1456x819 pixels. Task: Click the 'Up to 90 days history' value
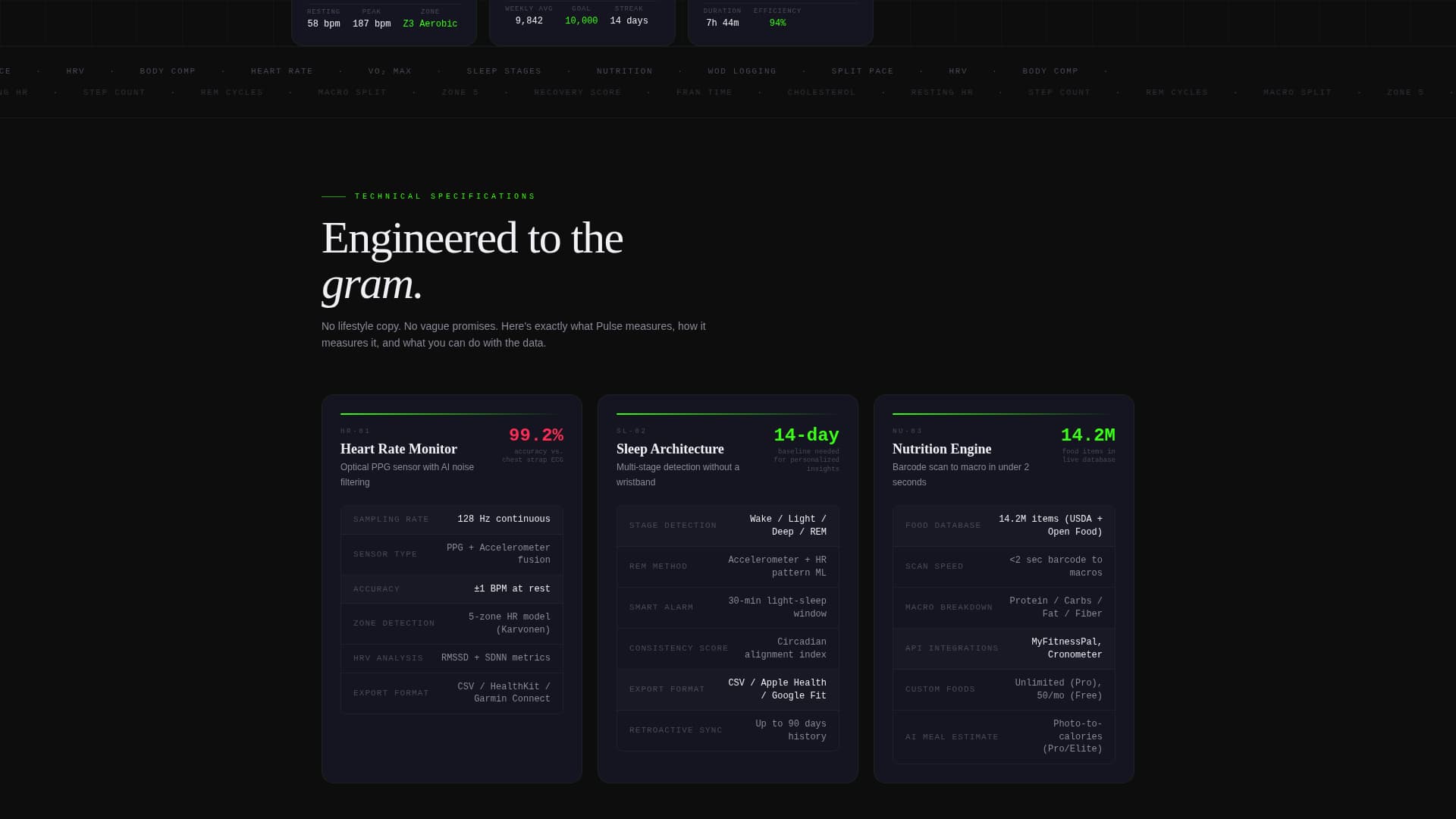click(791, 730)
